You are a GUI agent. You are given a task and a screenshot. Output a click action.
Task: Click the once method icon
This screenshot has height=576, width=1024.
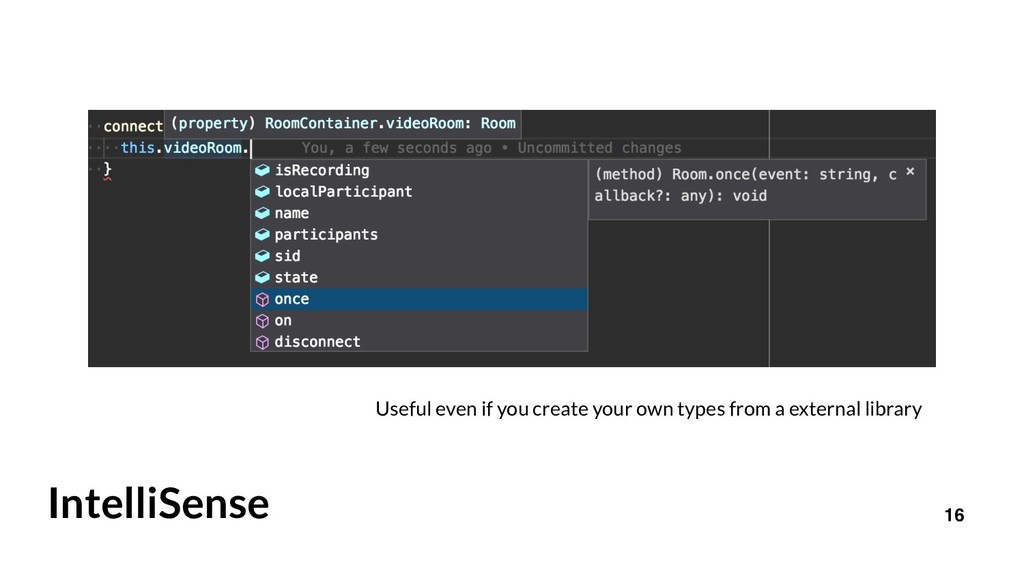(263, 299)
